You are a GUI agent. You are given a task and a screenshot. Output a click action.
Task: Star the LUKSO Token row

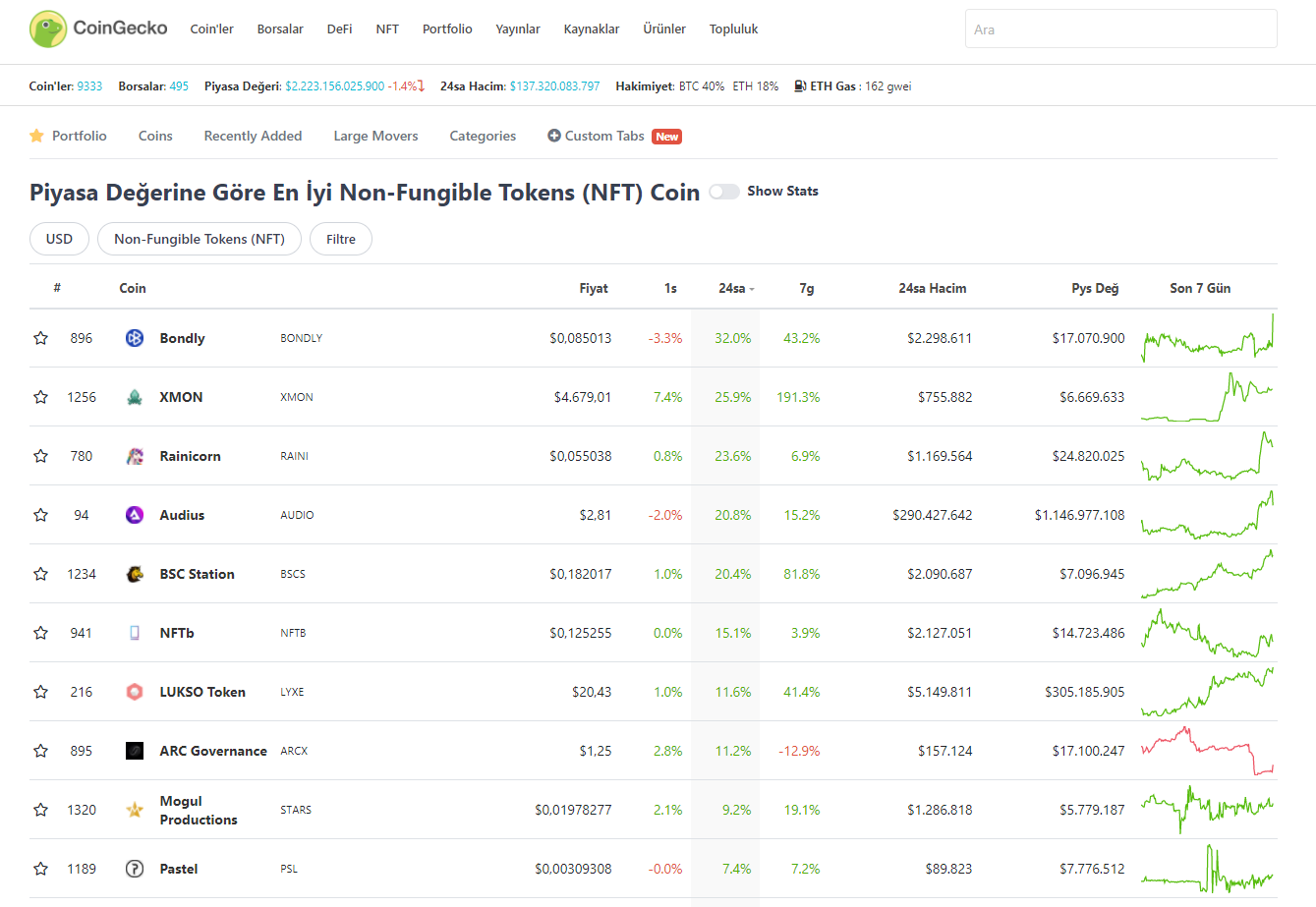[x=40, y=692]
